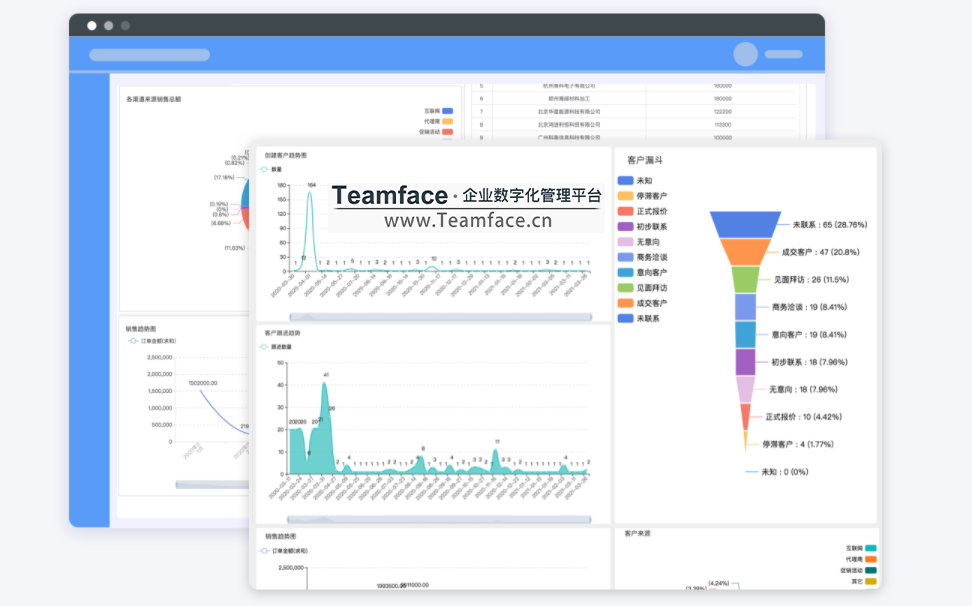
Task: Click the label 意向客户 : 19 (8.41%)
Action: coord(808,335)
